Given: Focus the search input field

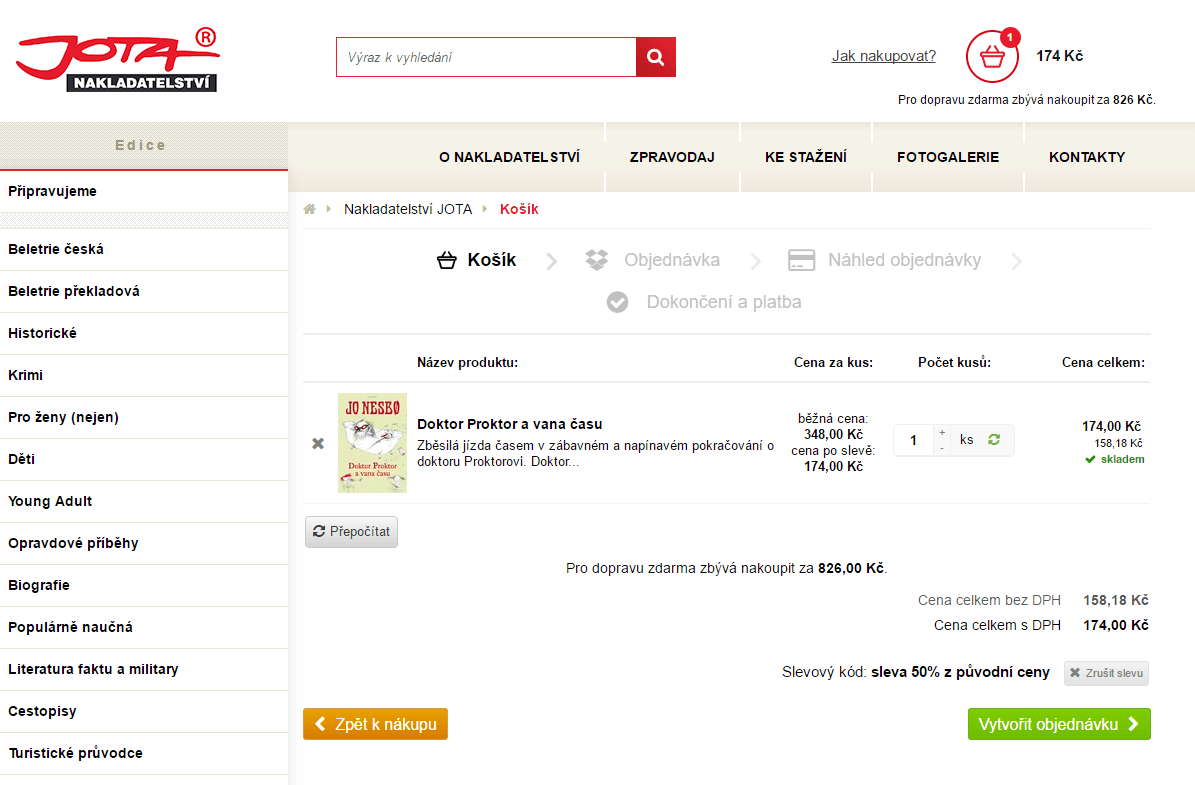Looking at the screenshot, I should 486,57.
